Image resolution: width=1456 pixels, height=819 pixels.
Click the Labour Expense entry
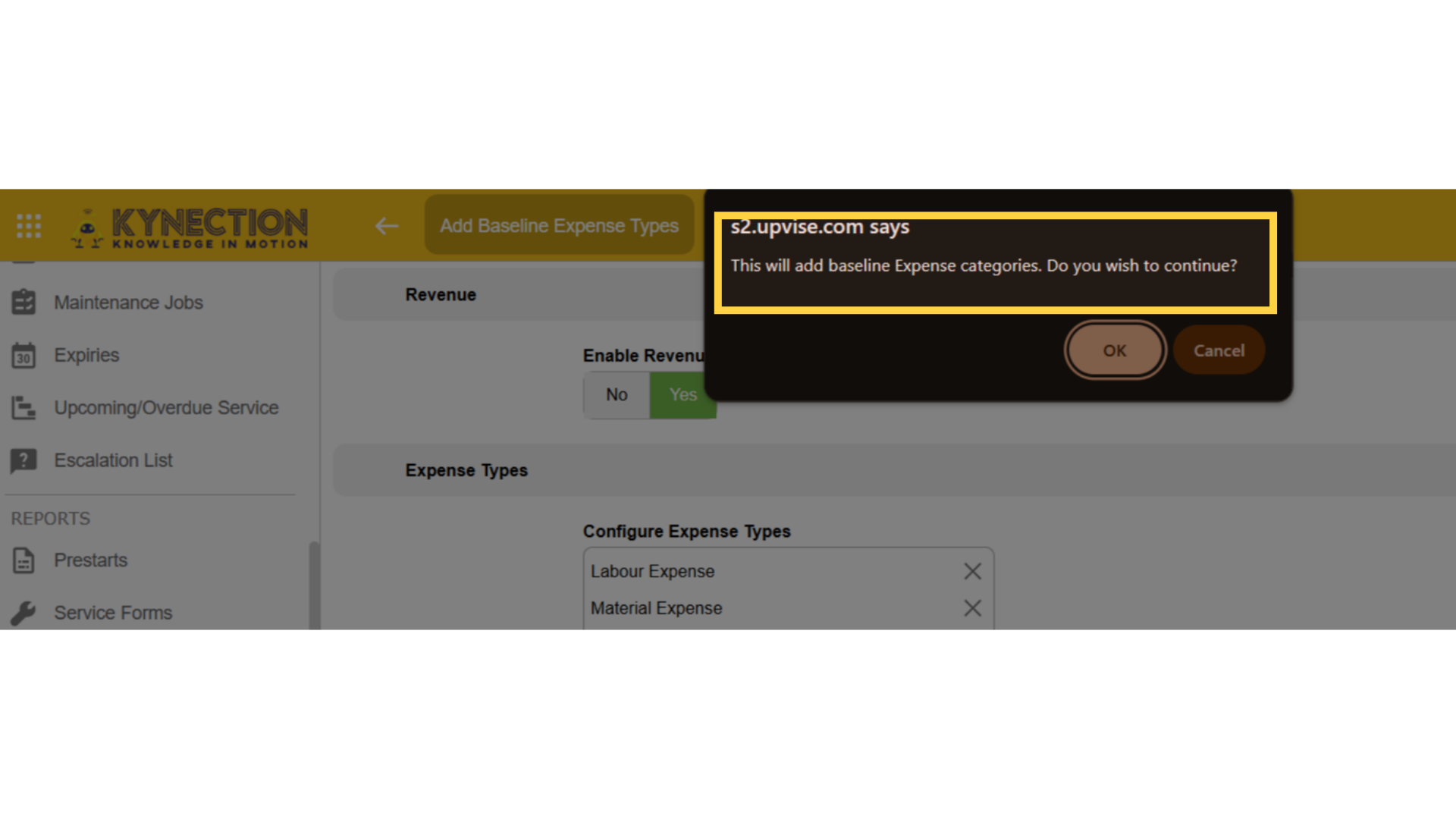click(x=652, y=571)
